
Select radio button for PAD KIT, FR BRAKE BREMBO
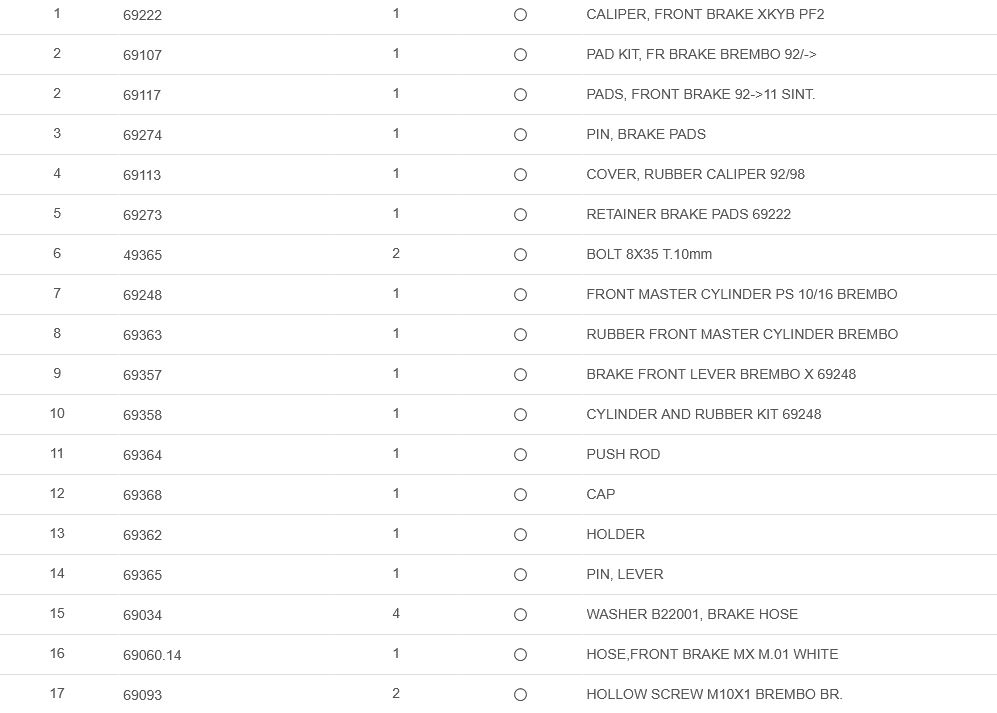click(520, 55)
